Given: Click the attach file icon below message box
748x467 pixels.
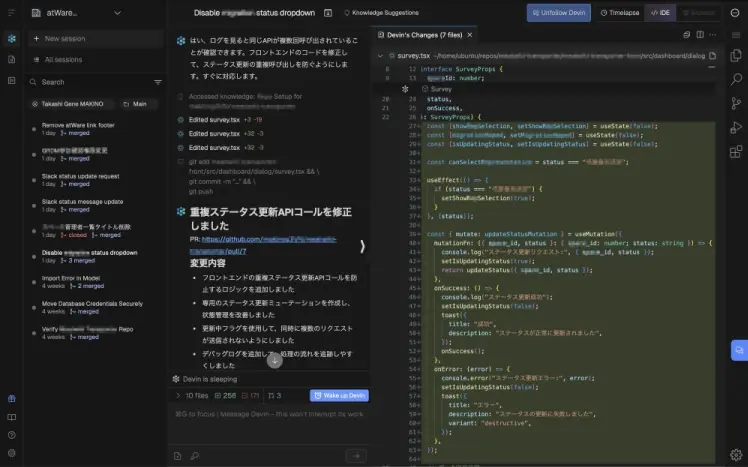Looking at the screenshot, I should [177, 456].
